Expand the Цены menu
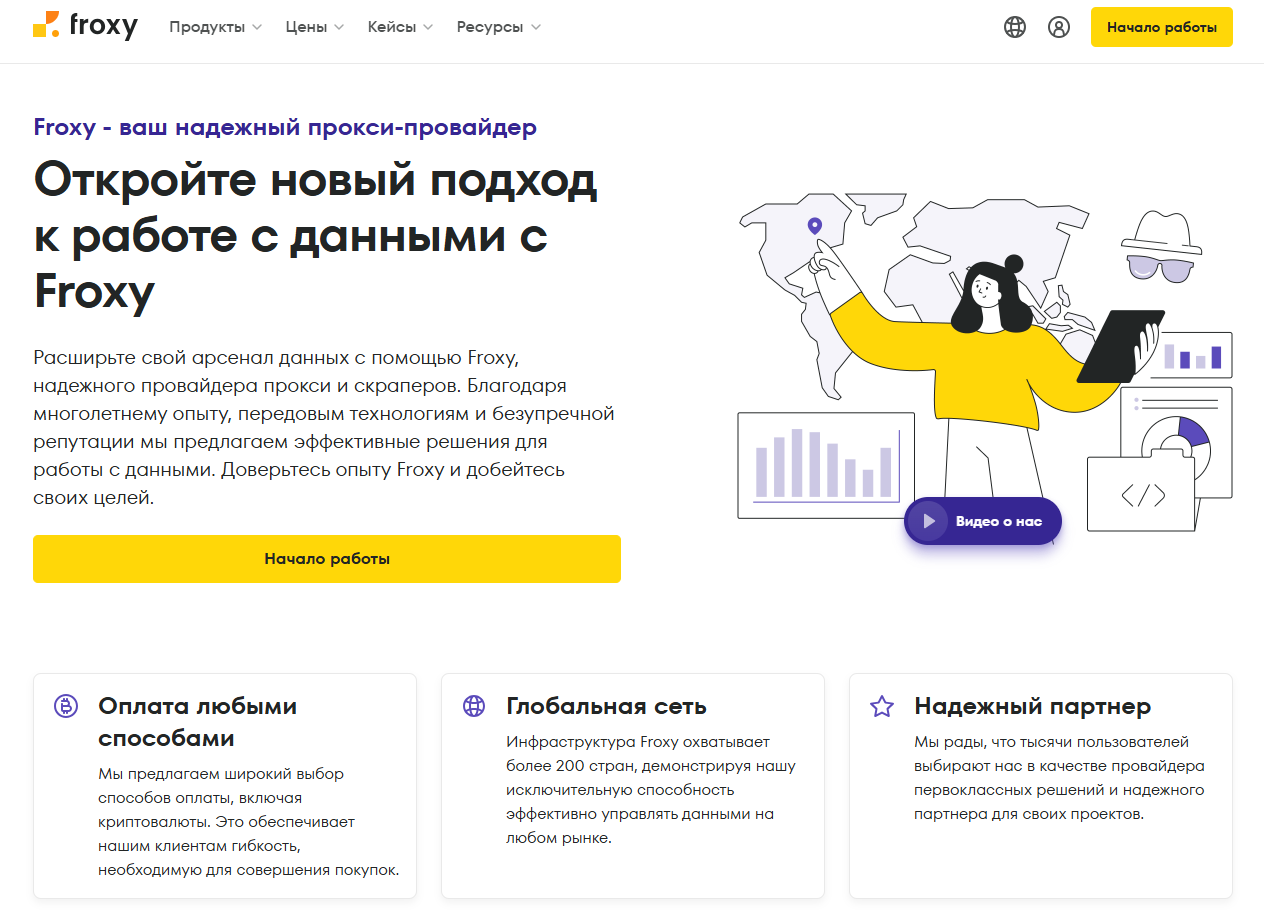Image resolution: width=1264 pixels, height=916 pixels. click(x=315, y=27)
